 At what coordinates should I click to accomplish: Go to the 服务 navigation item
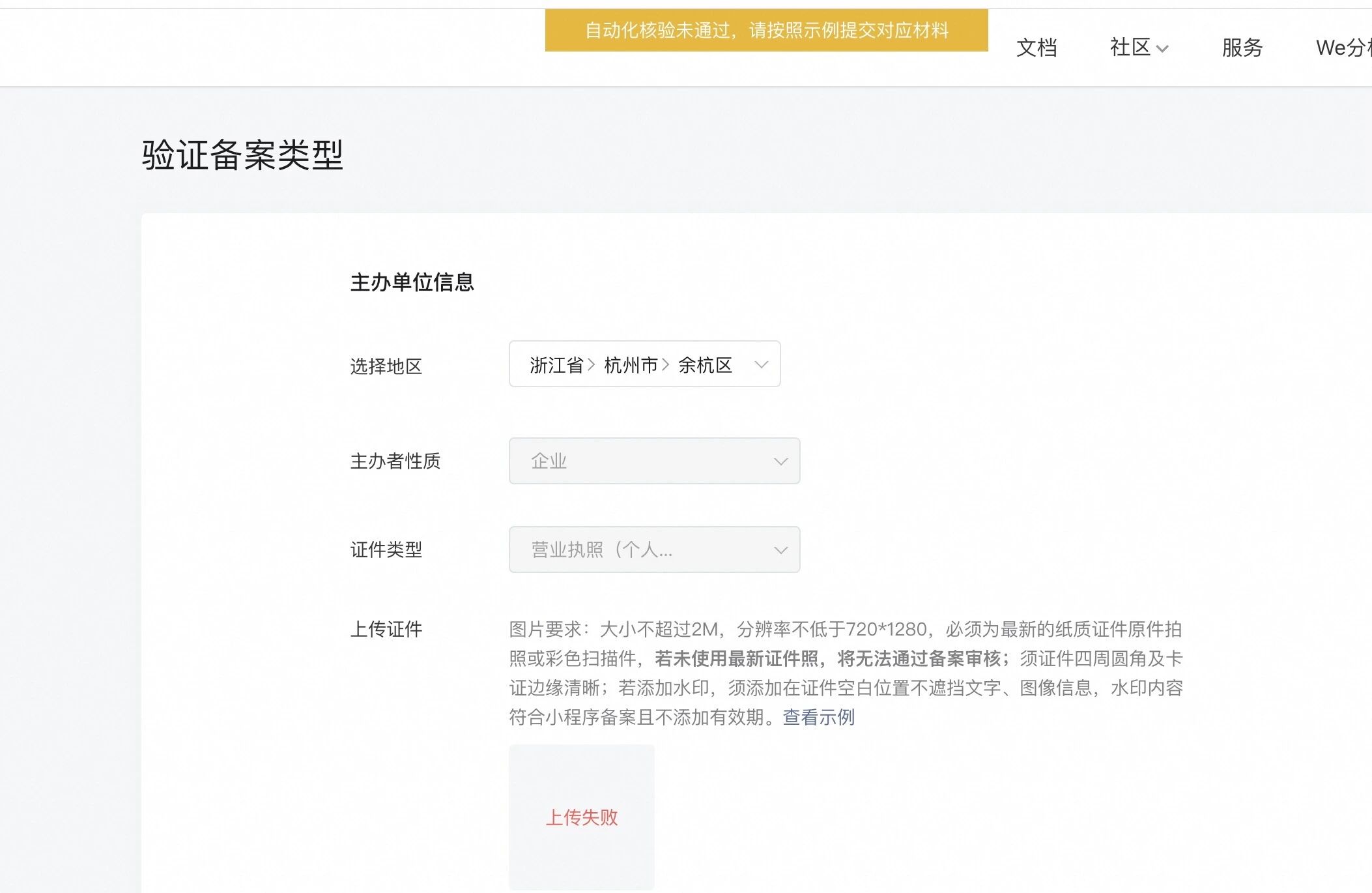pyautogui.click(x=1242, y=48)
